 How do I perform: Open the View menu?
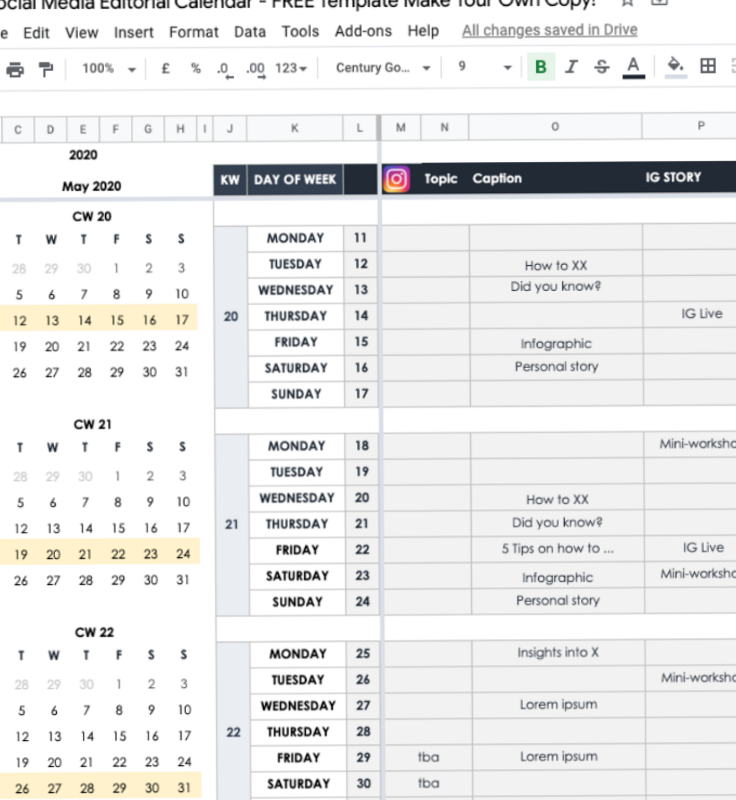(x=82, y=33)
